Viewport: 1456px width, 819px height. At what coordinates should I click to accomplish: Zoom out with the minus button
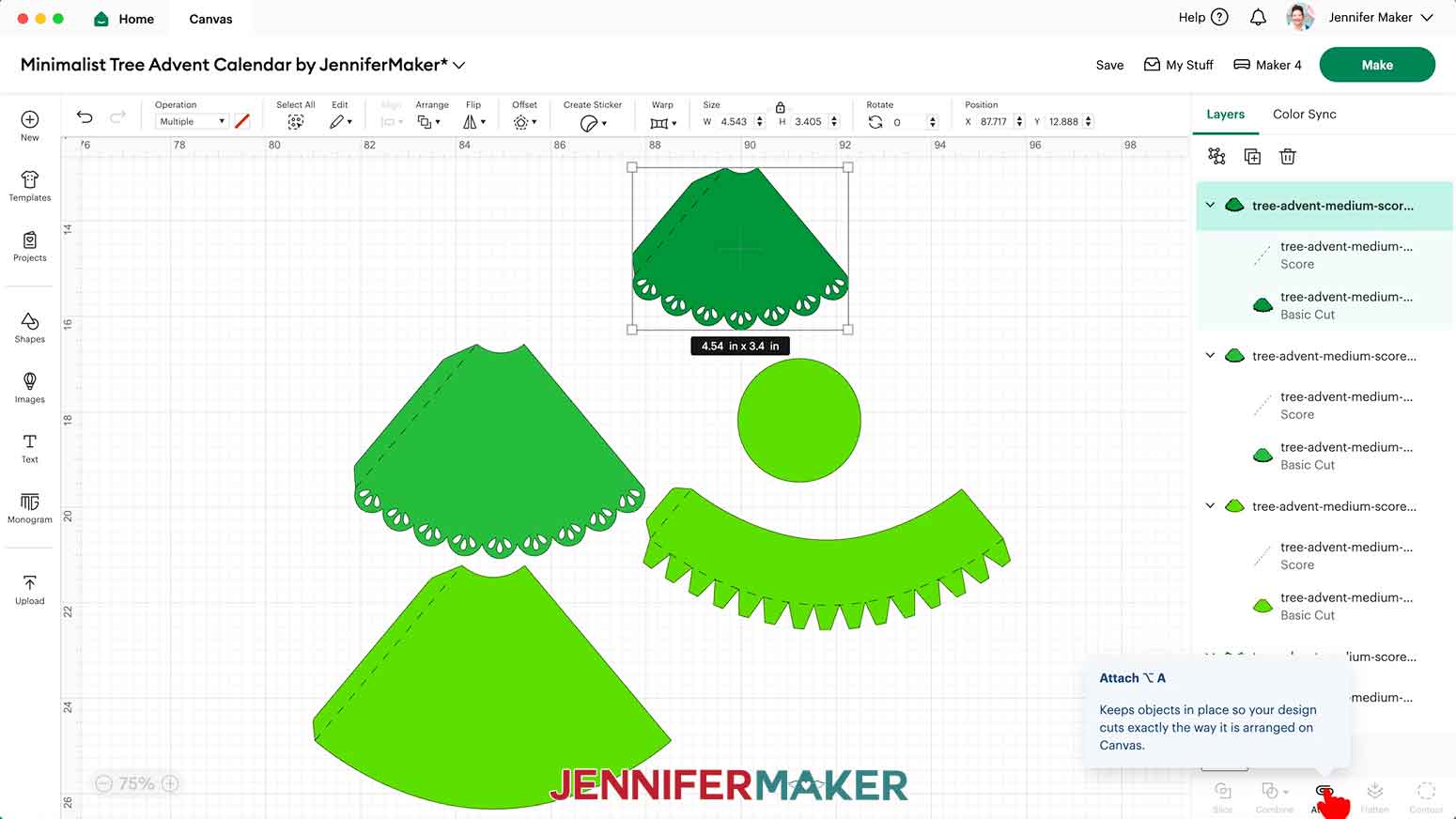point(103,783)
